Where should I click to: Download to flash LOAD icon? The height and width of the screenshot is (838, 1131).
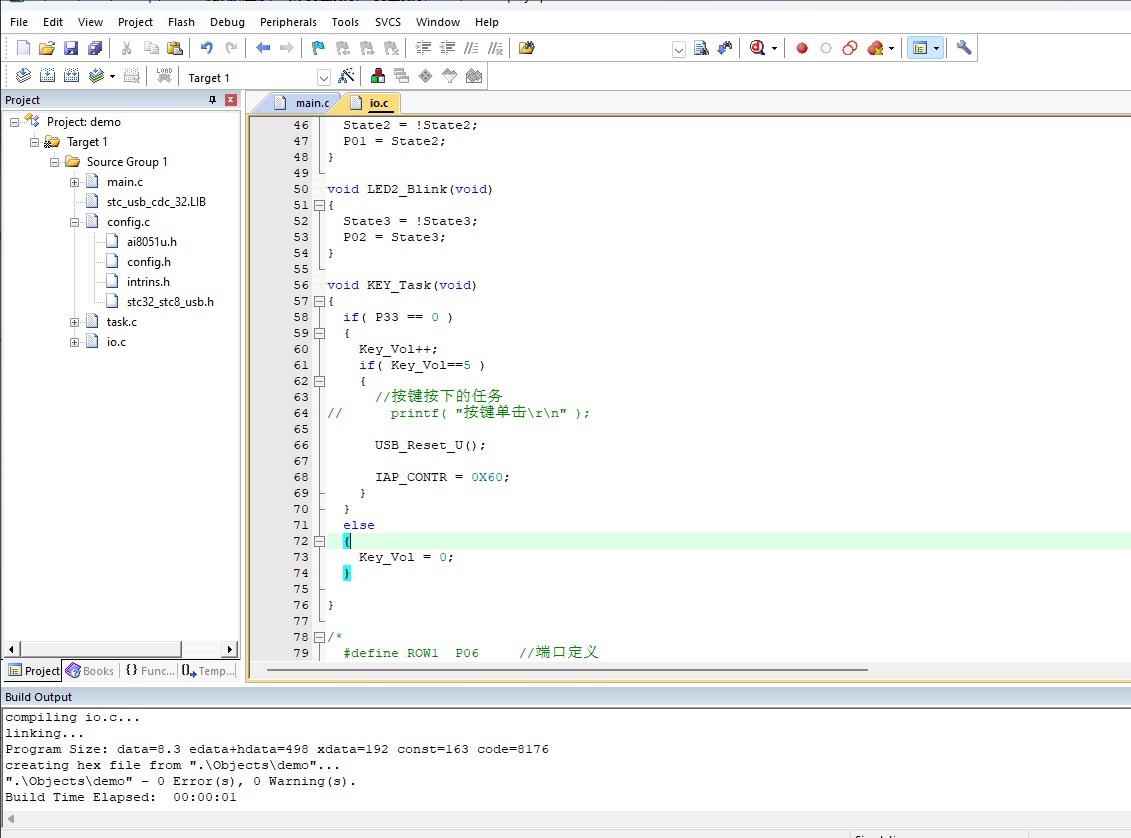click(x=164, y=76)
